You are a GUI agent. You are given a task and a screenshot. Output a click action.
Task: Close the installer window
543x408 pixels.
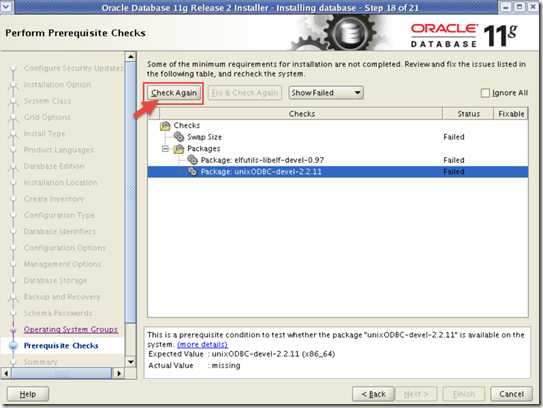pyautogui.click(x=533, y=7)
